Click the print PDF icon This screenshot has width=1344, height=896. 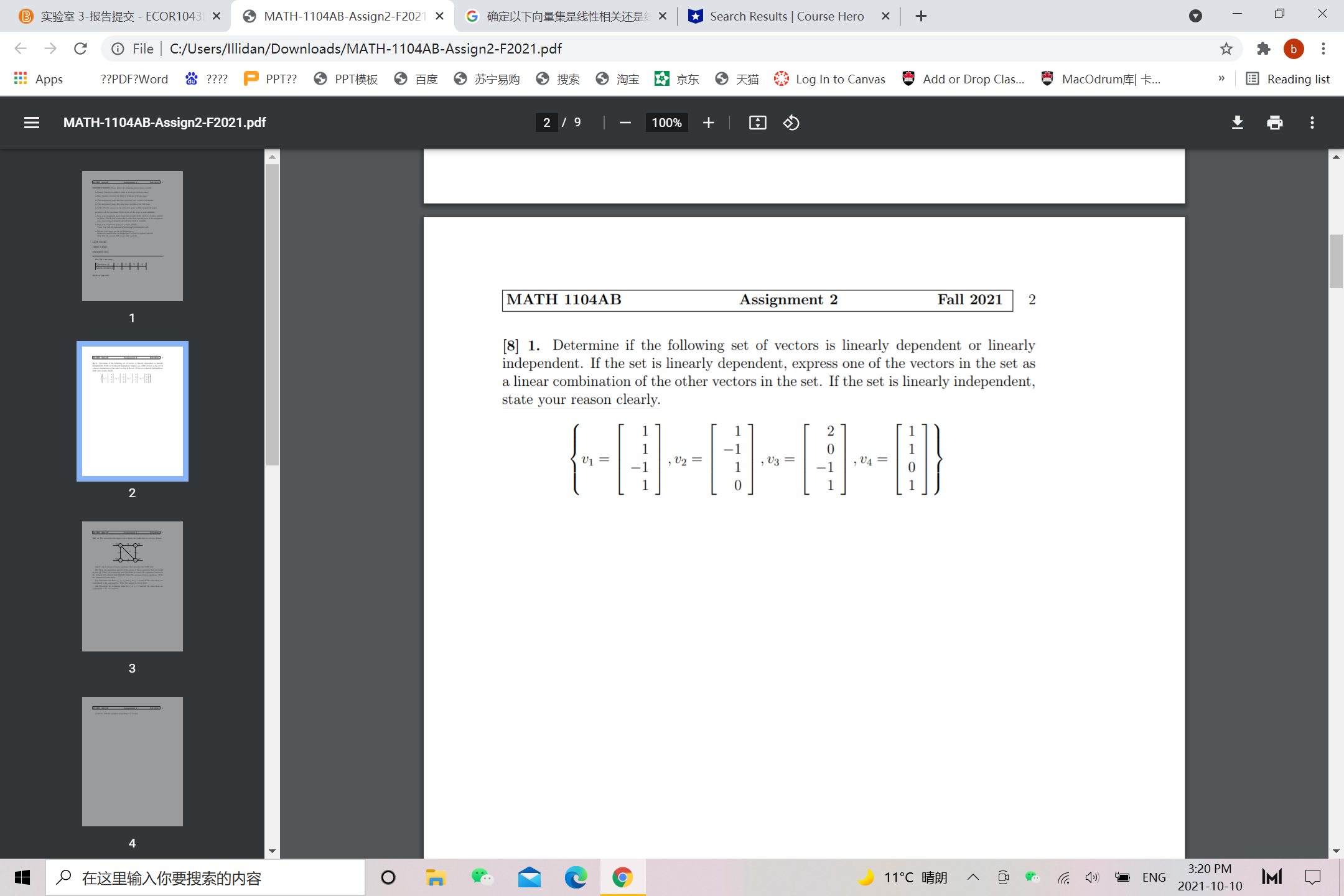click(x=1274, y=123)
